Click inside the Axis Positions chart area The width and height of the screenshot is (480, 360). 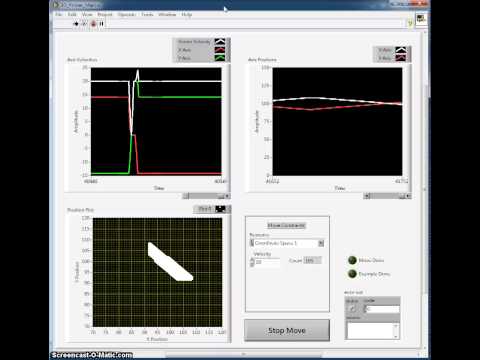[337, 121]
